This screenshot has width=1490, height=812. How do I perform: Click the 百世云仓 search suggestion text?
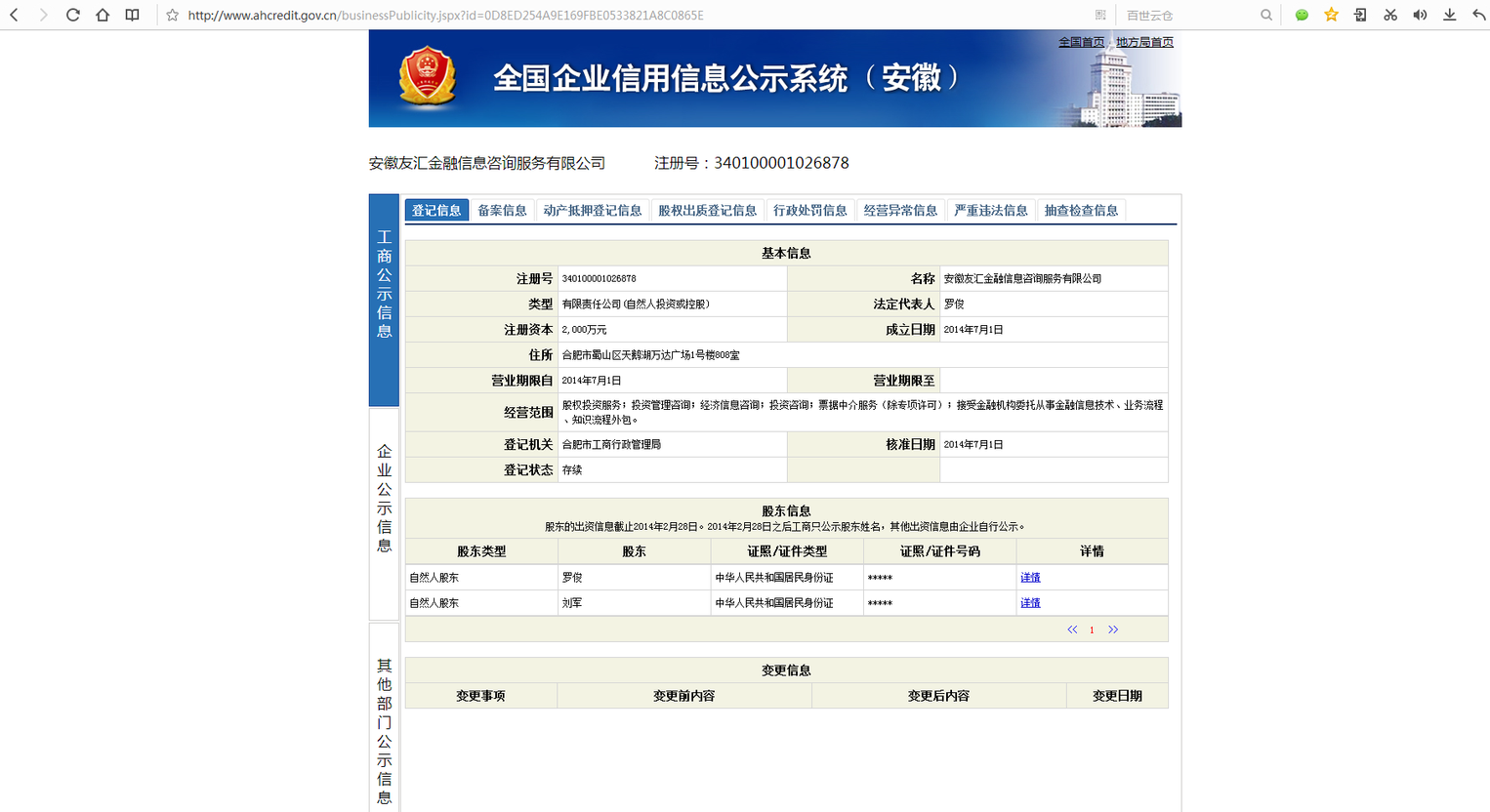1150,16
